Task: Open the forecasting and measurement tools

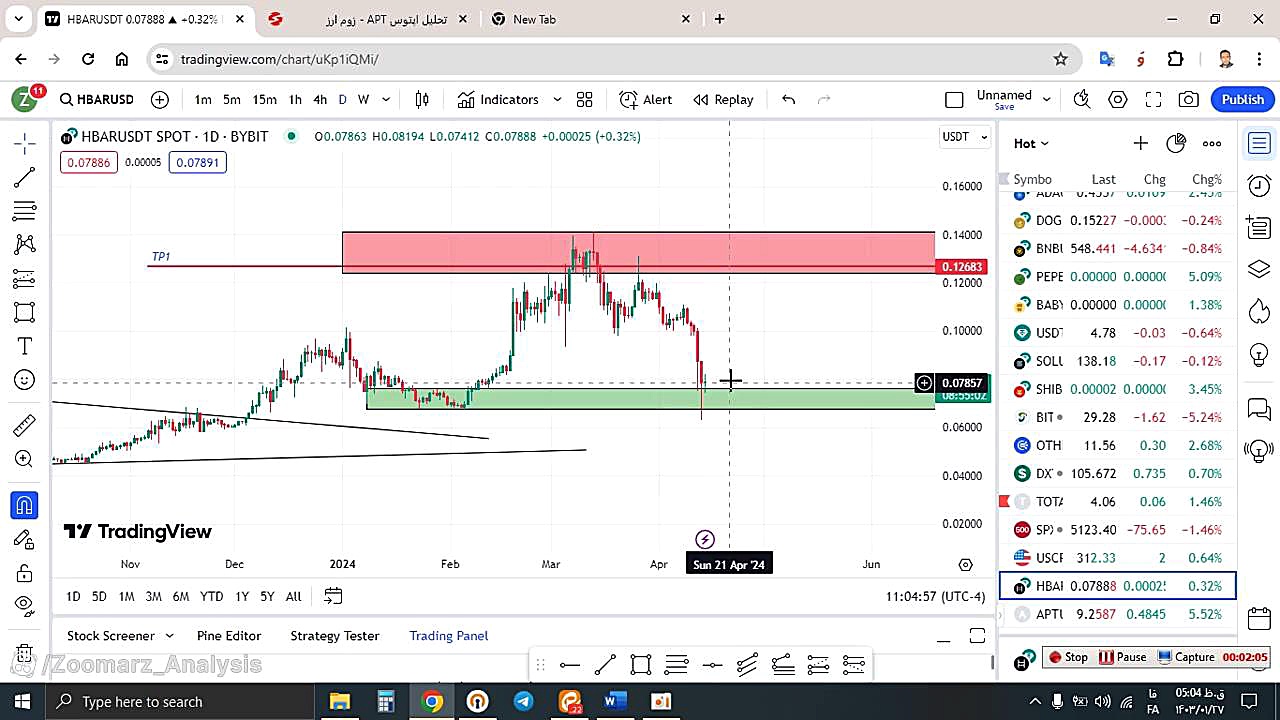Action: pos(25,278)
